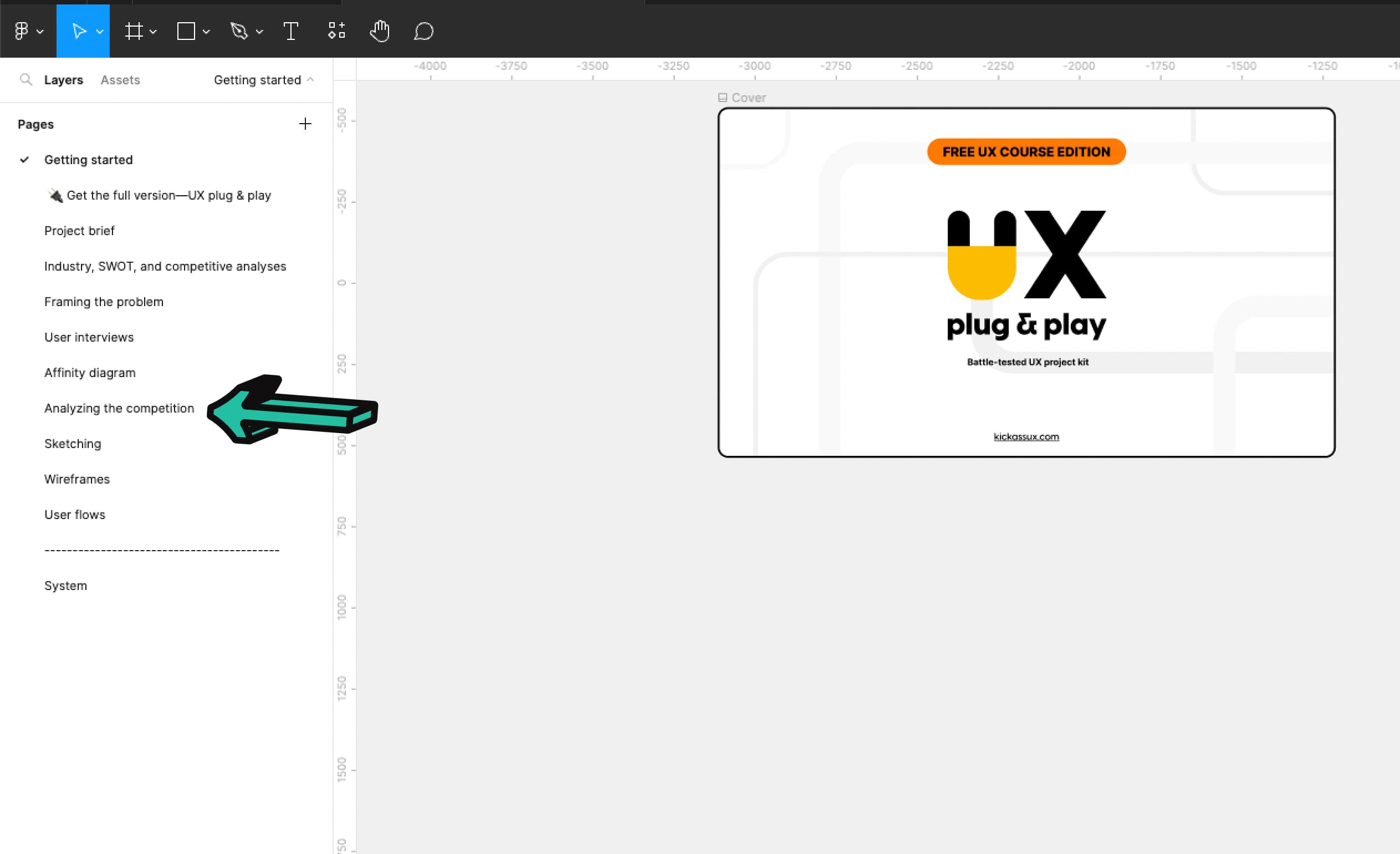Click the FREE UX COURSE EDITION badge

(1026, 152)
